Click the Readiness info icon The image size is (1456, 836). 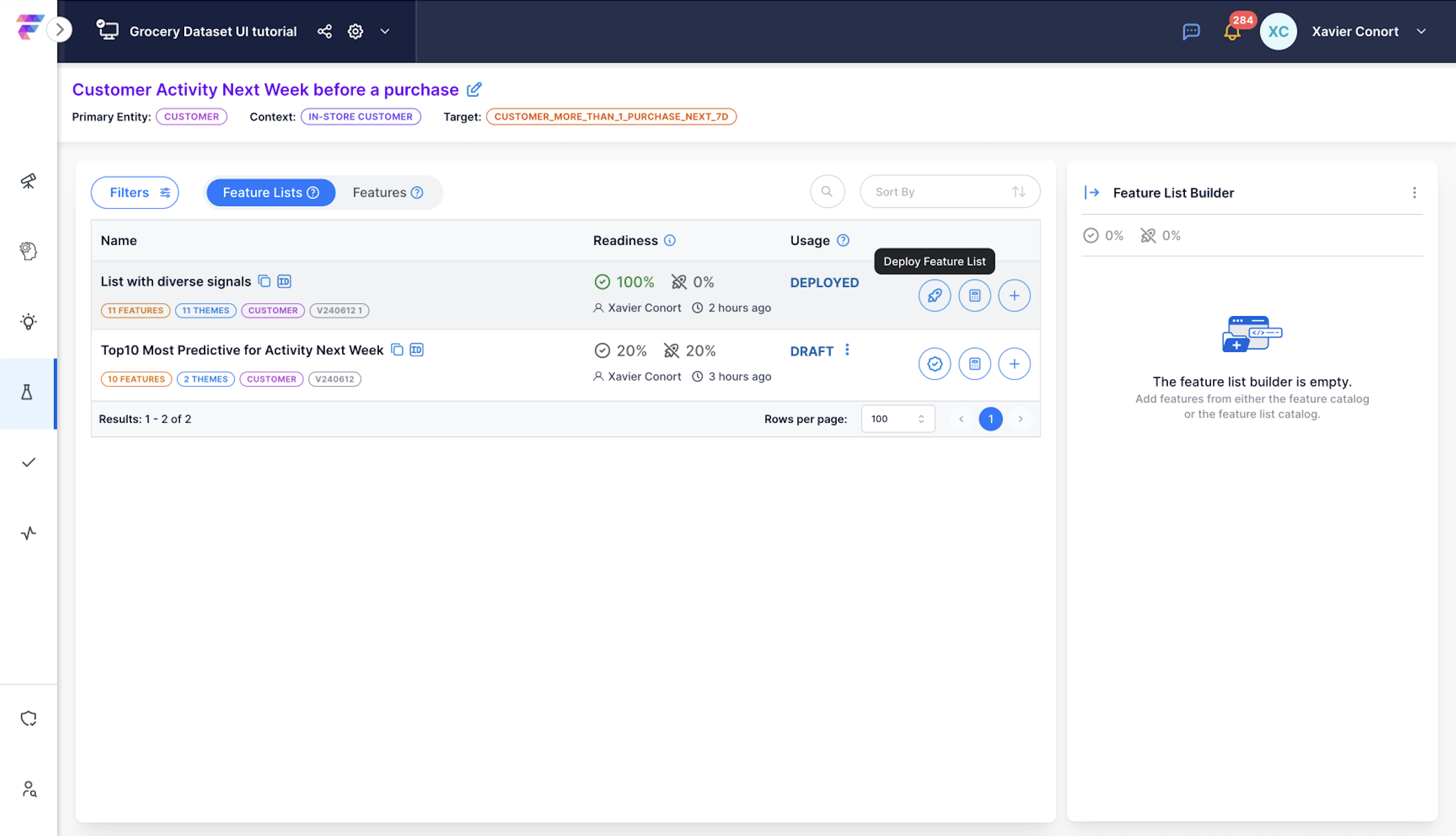(x=669, y=240)
